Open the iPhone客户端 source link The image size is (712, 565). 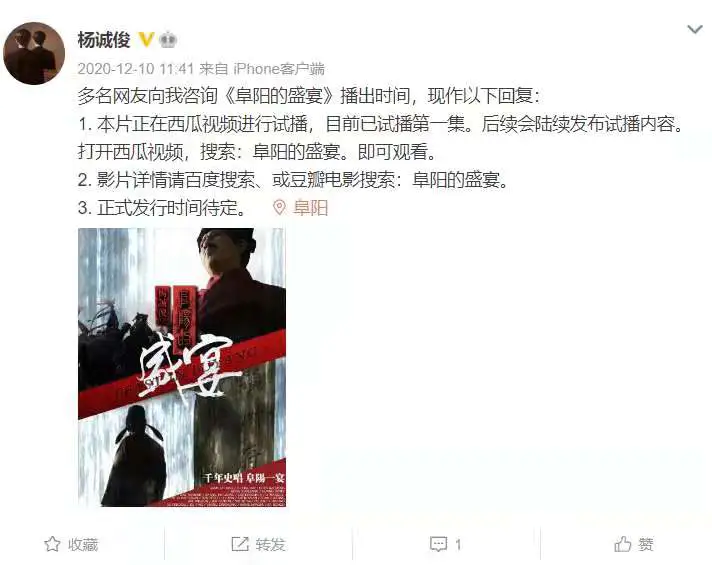279,69
